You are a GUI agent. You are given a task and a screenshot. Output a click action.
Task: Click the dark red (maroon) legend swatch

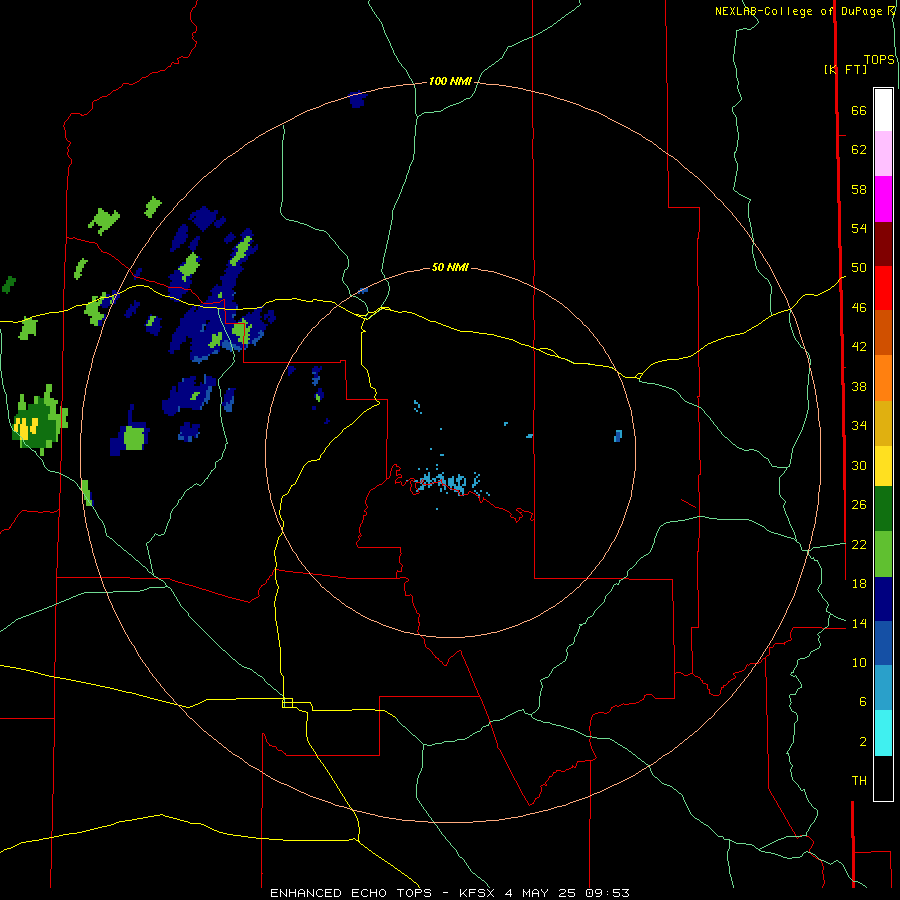tap(883, 244)
